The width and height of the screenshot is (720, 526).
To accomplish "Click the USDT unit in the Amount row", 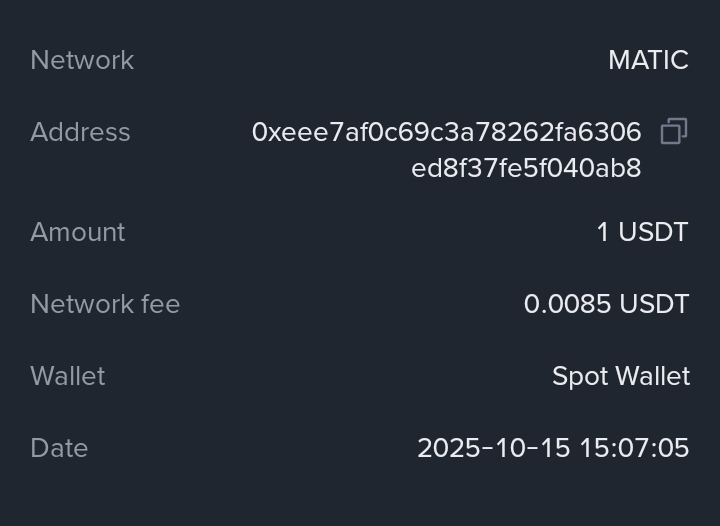I will click(x=653, y=232).
